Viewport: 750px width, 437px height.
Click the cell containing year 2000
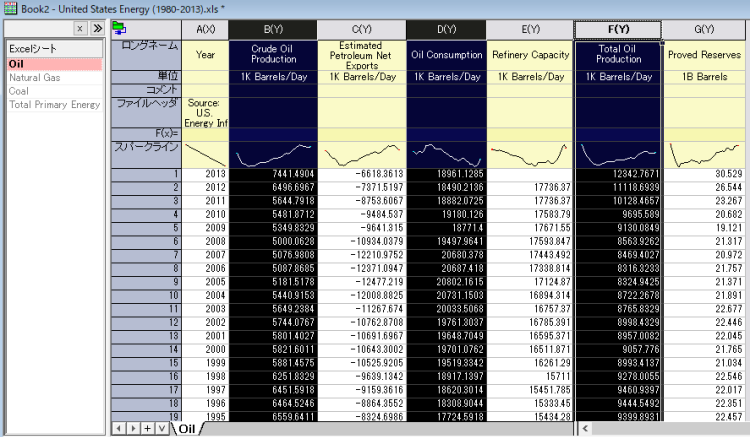205,350
